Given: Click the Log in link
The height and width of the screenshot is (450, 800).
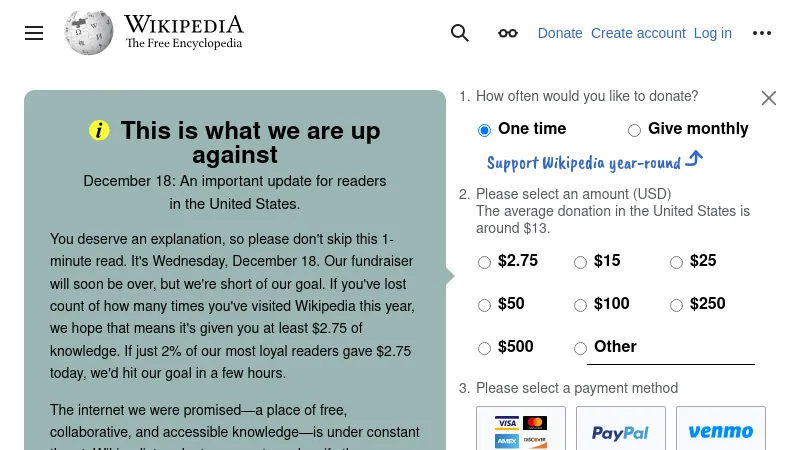Looking at the screenshot, I should [713, 33].
